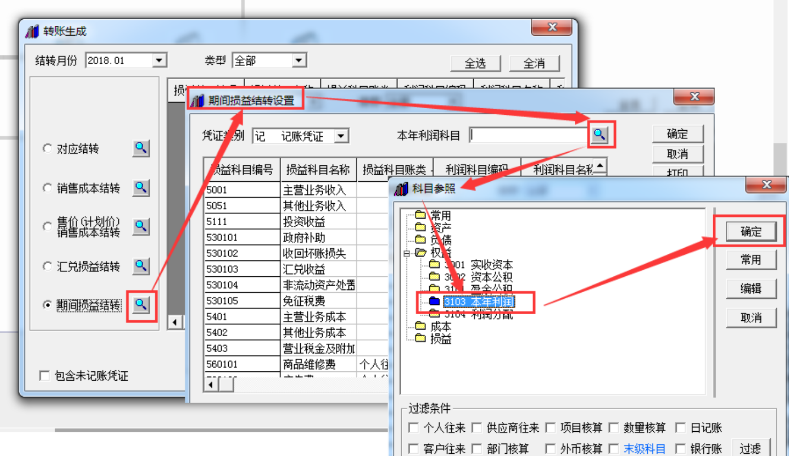Select row 530101 政府补助
The image size is (789, 456).
tap(297, 238)
